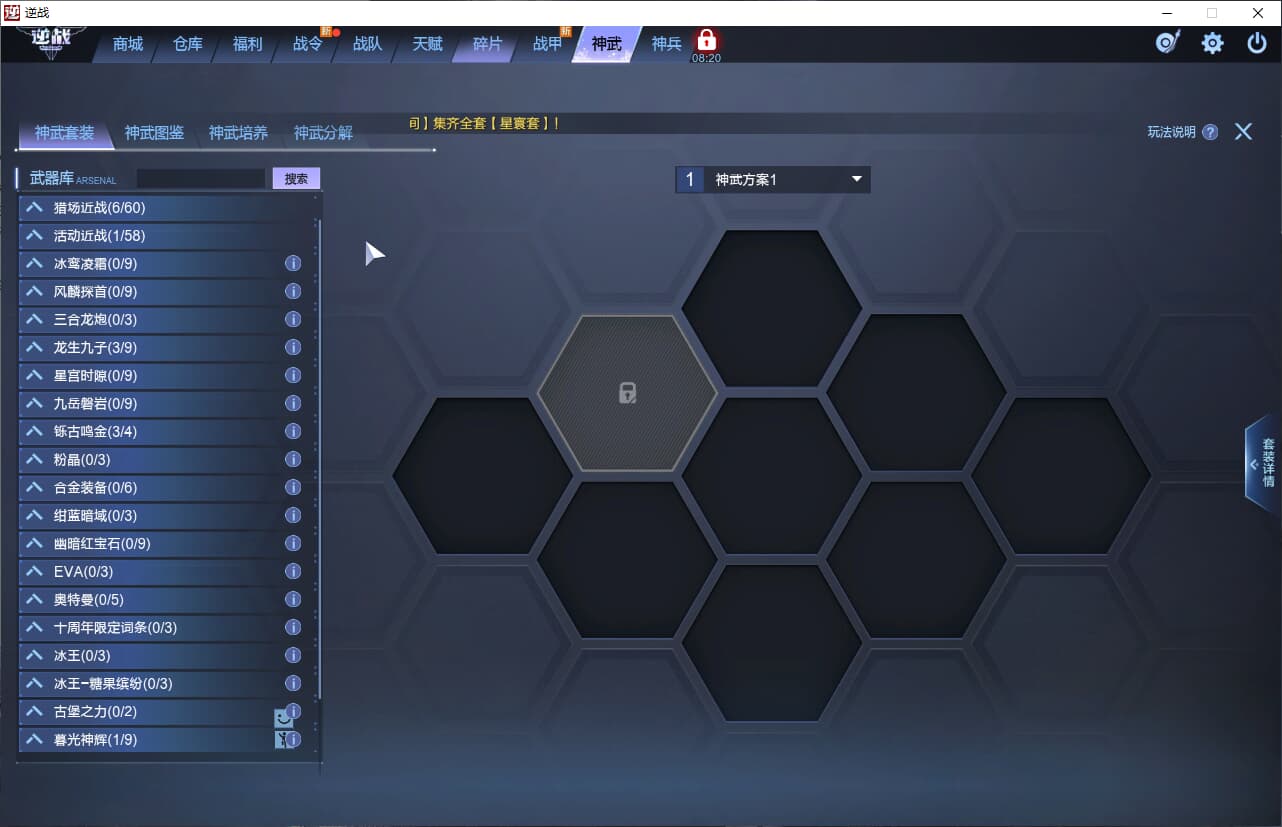
Task: Show info for 冰王-糖果缤纷 set
Action: (293, 684)
